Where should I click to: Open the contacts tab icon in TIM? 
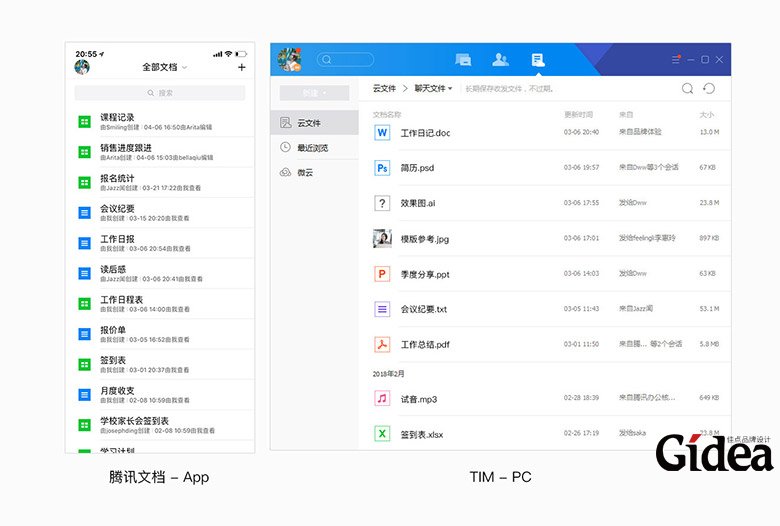[x=500, y=60]
